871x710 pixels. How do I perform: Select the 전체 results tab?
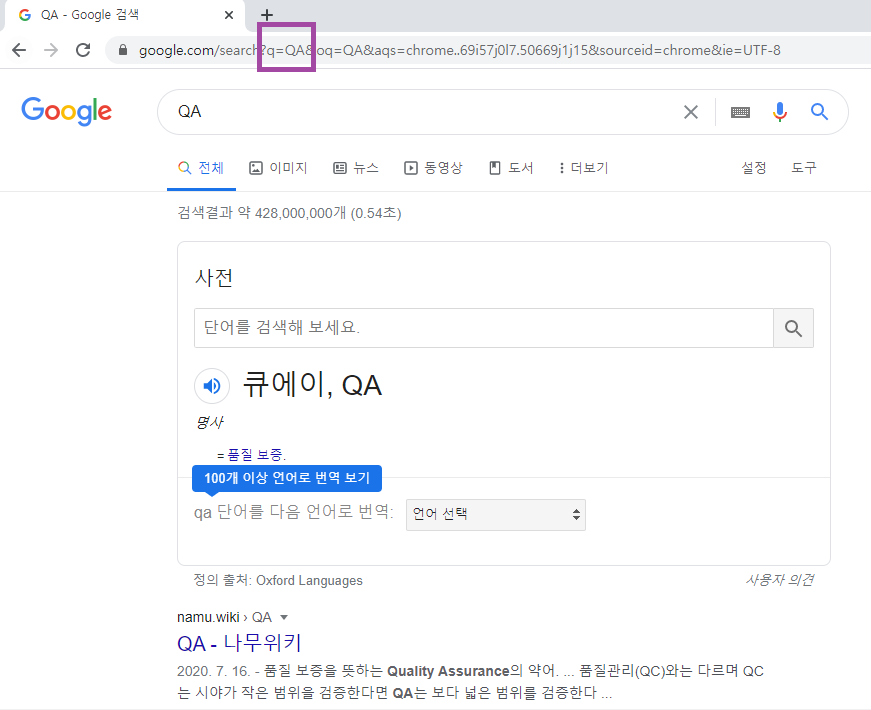[x=201, y=168]
